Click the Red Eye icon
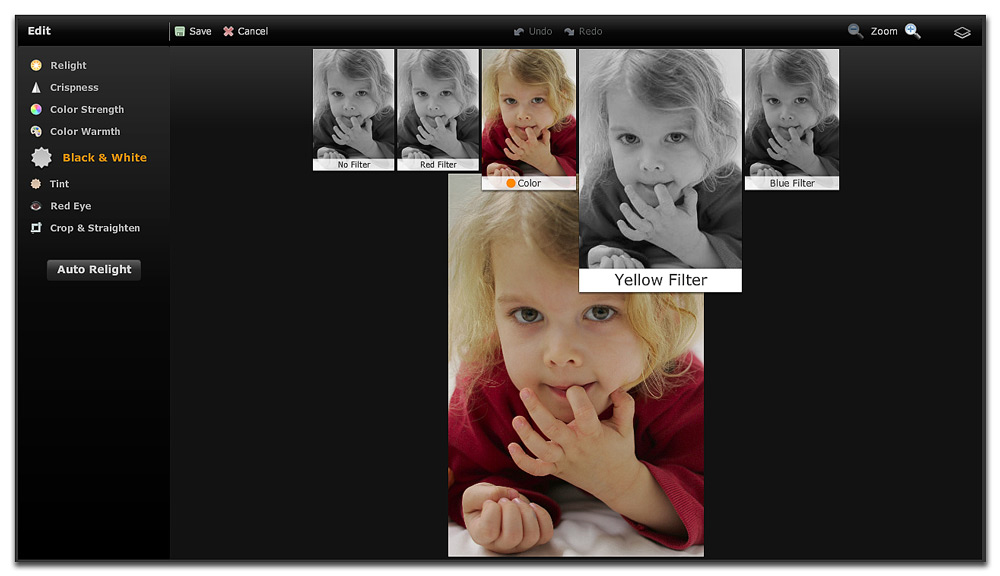This screenshot has height=576, width=1000. [36, 206]
